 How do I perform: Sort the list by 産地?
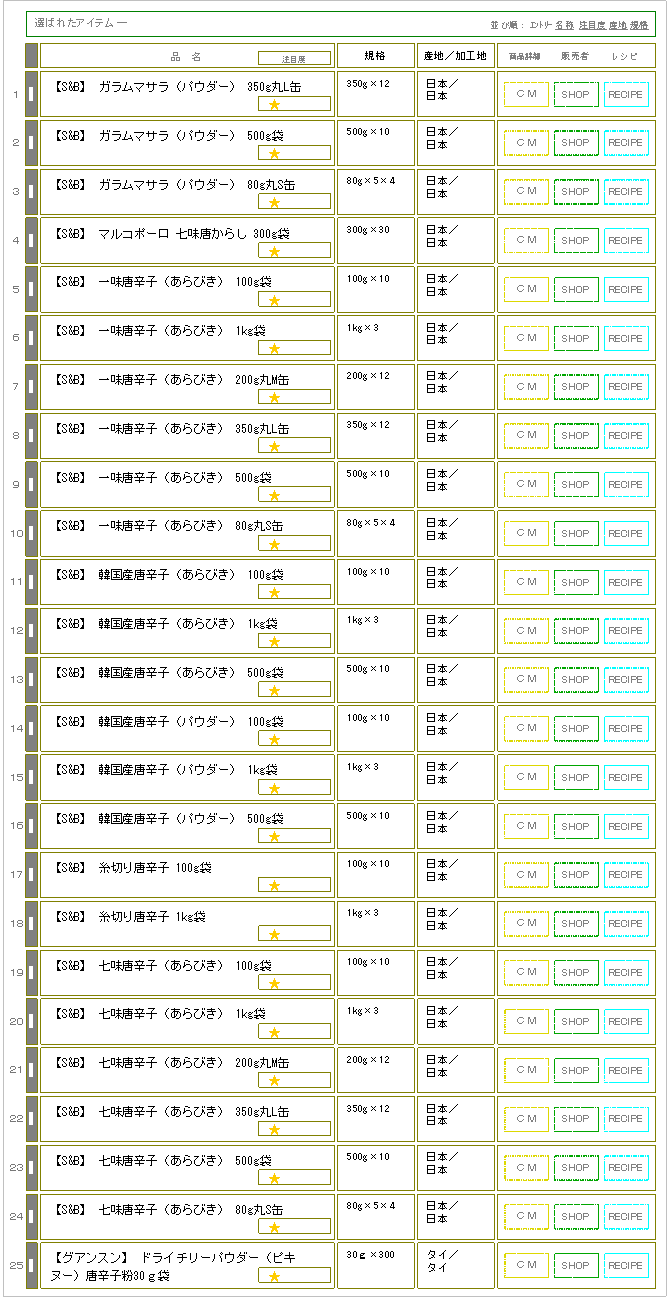[617, 24]
